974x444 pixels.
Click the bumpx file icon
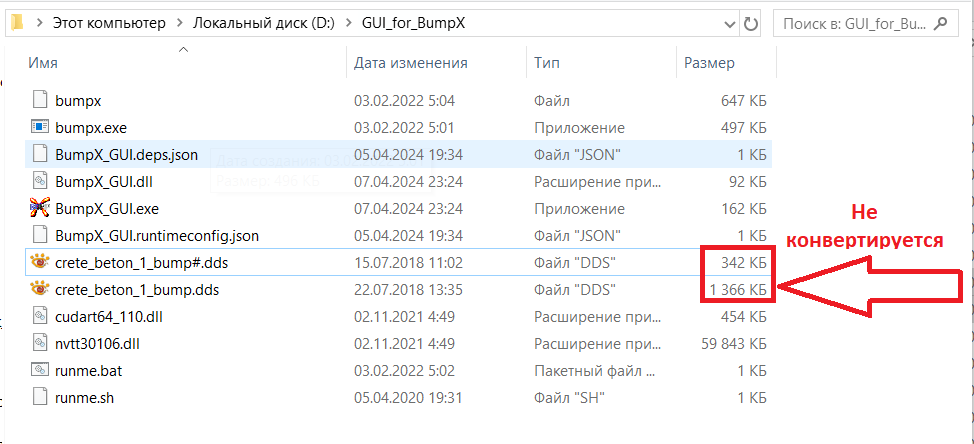(40, 100)
